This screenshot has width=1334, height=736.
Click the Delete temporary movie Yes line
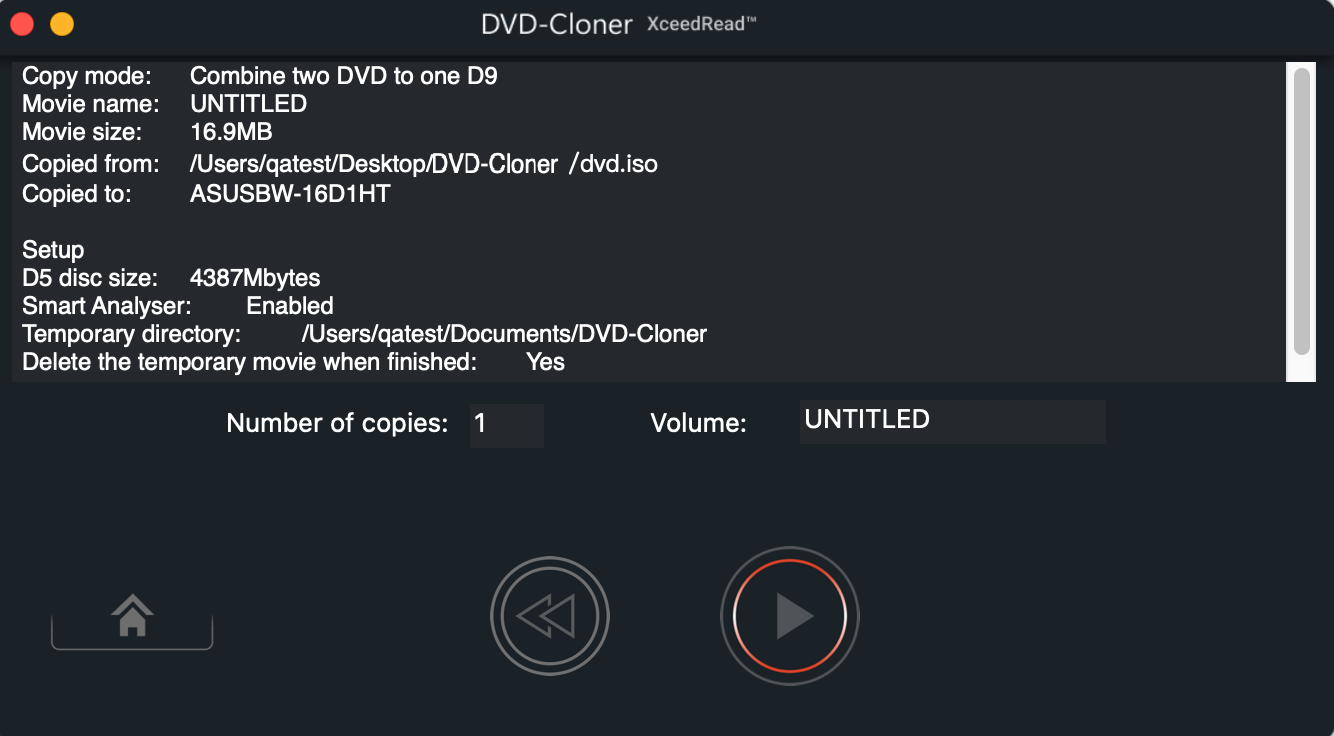pyautogui.click(x=293, y=362)
